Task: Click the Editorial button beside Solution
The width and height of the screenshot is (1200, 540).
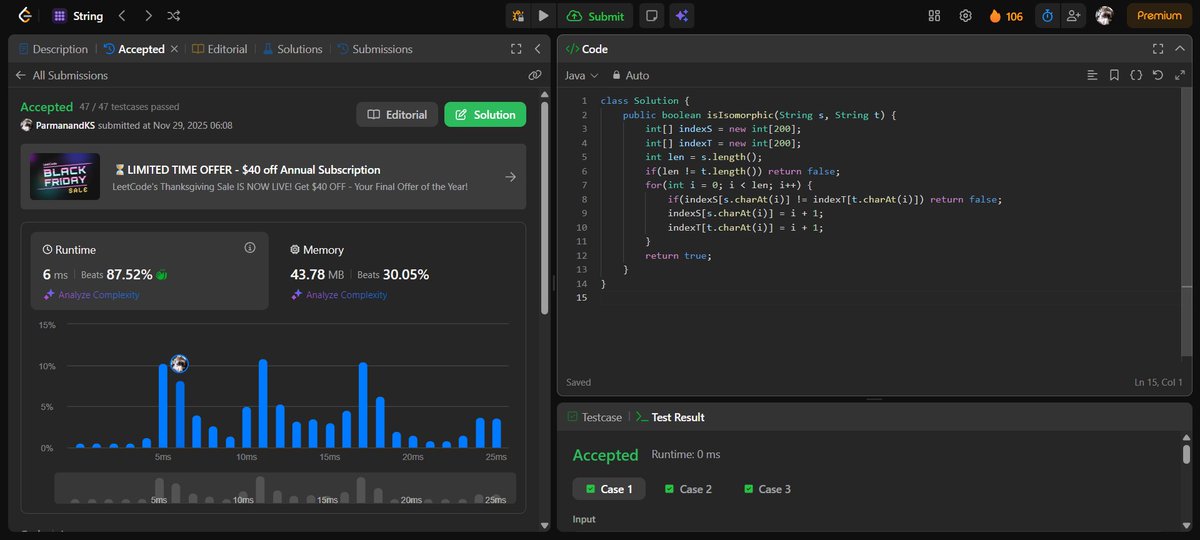Action: point(398,115)
